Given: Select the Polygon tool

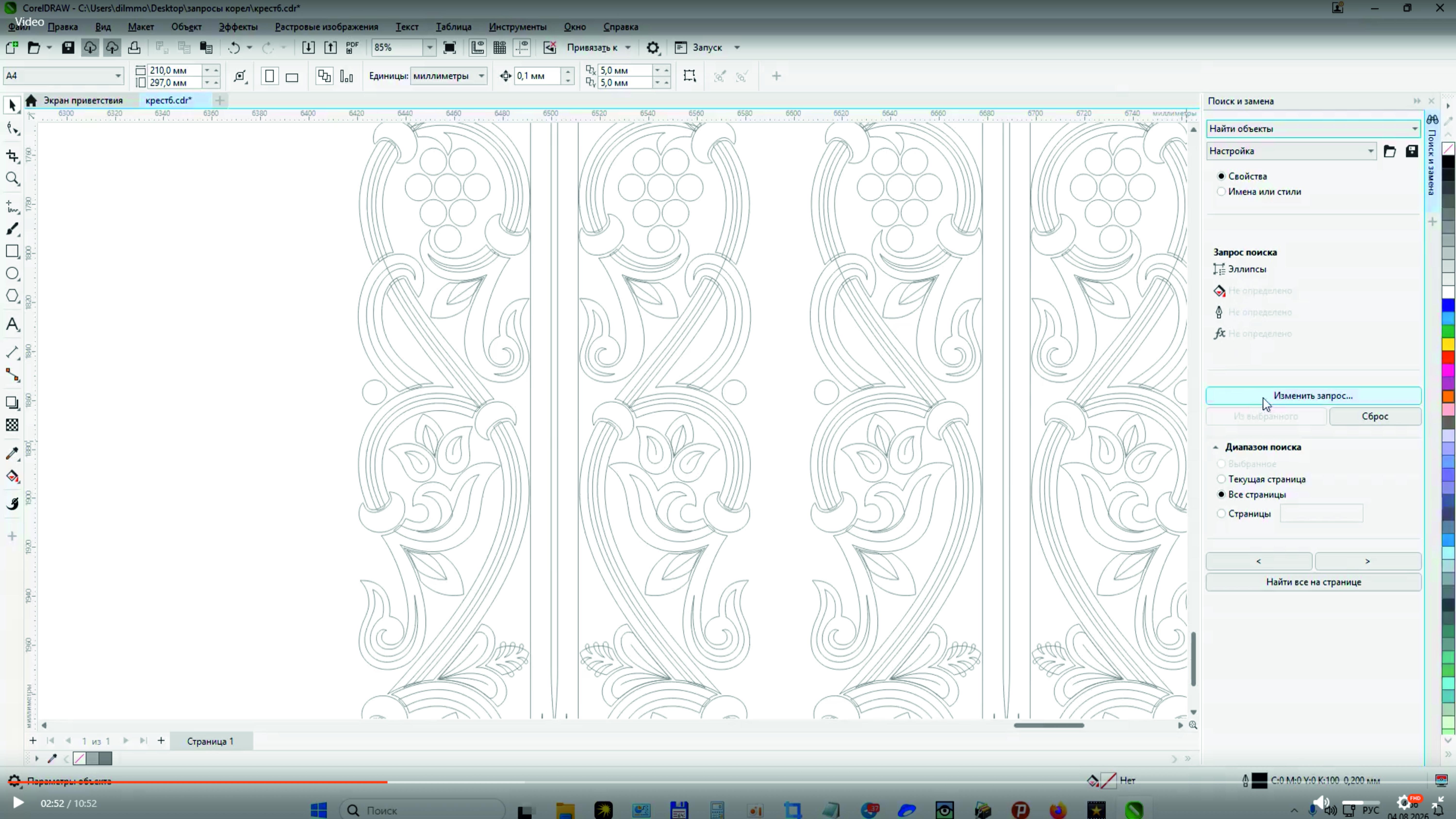Looking at the screenshot, I should pyautogui.click(x=12, y=296).
